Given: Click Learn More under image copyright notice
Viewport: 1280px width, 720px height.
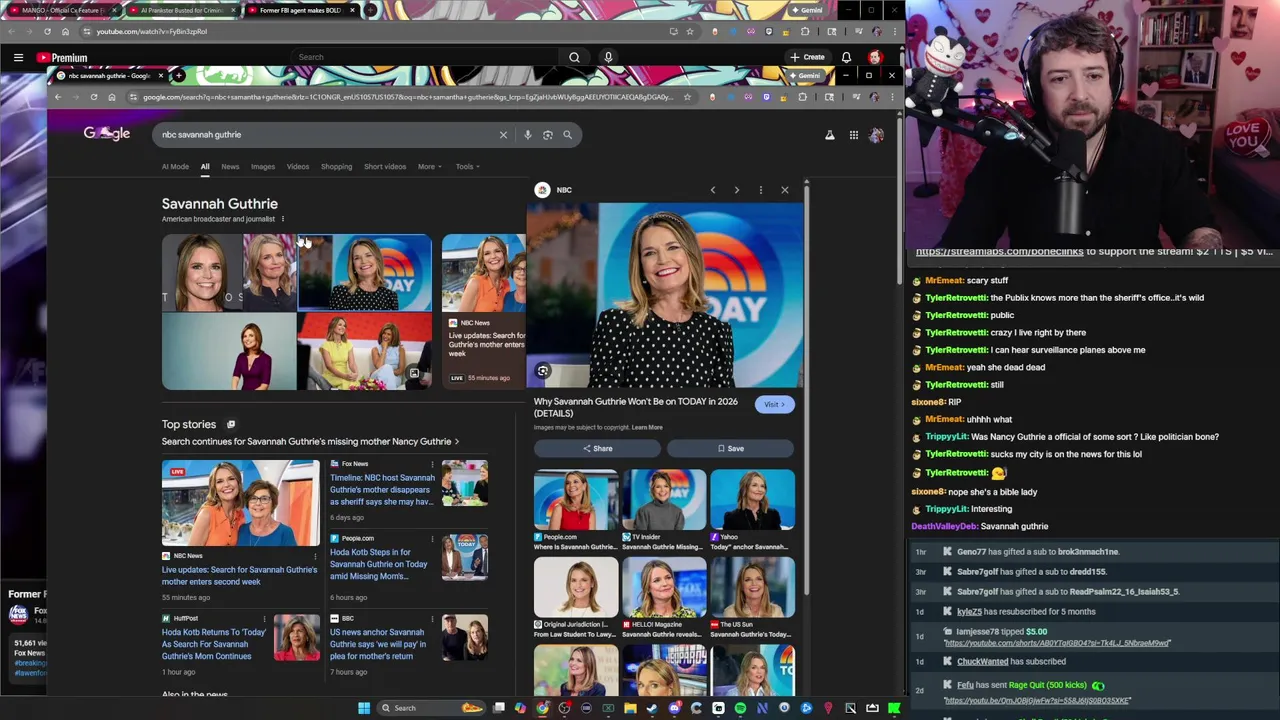Looking at the screenshot, I should click(x=647, y=428).
